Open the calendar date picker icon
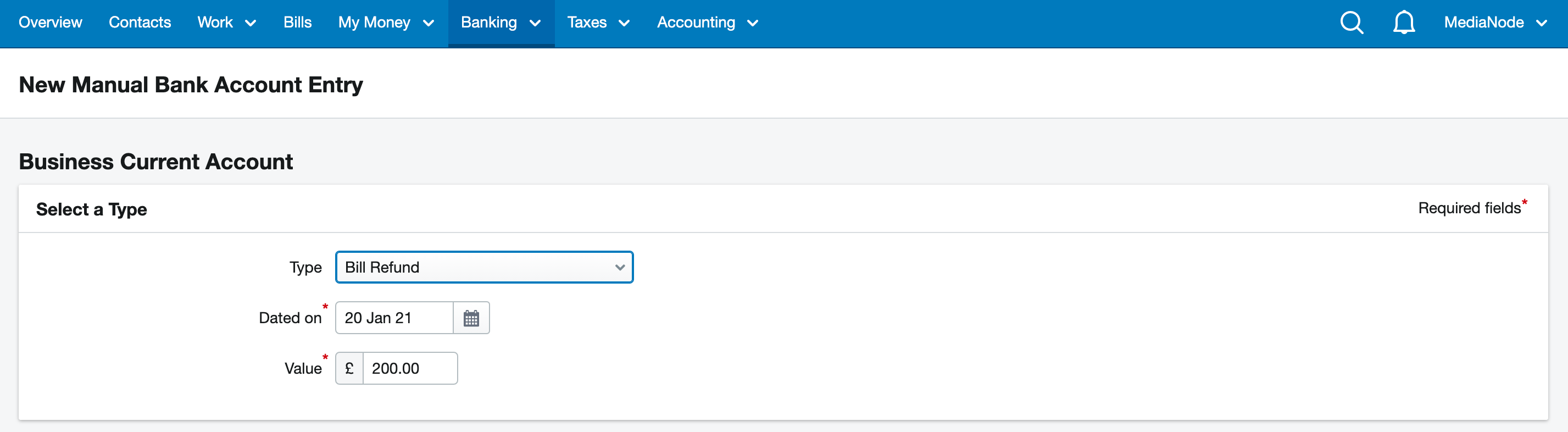Screen dimensions: 1568x432 coord(471,318)
